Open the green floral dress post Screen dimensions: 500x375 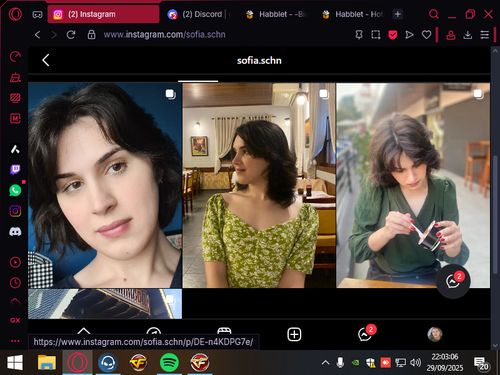[259, 185]
